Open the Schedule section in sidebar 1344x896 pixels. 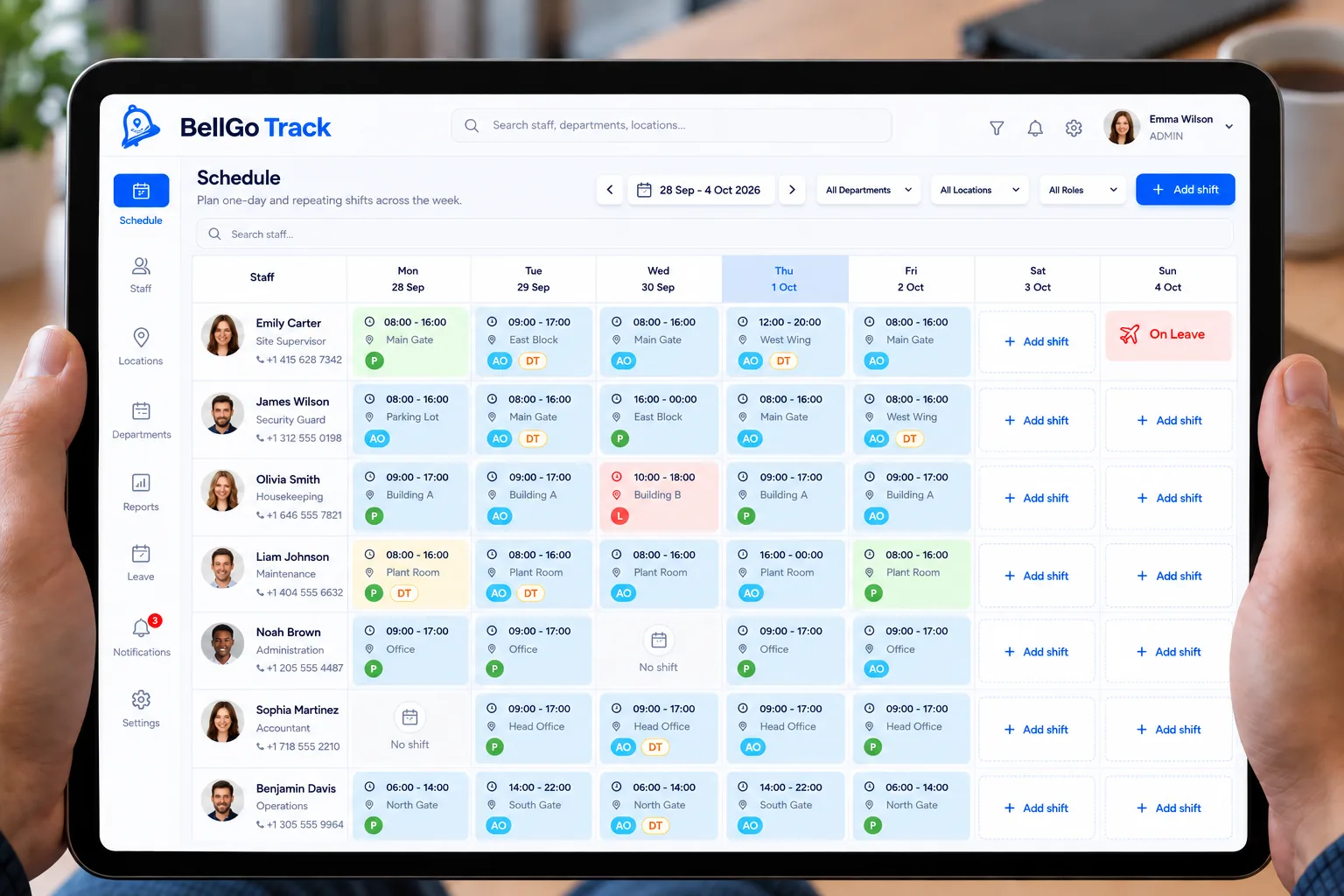[141, 200]
